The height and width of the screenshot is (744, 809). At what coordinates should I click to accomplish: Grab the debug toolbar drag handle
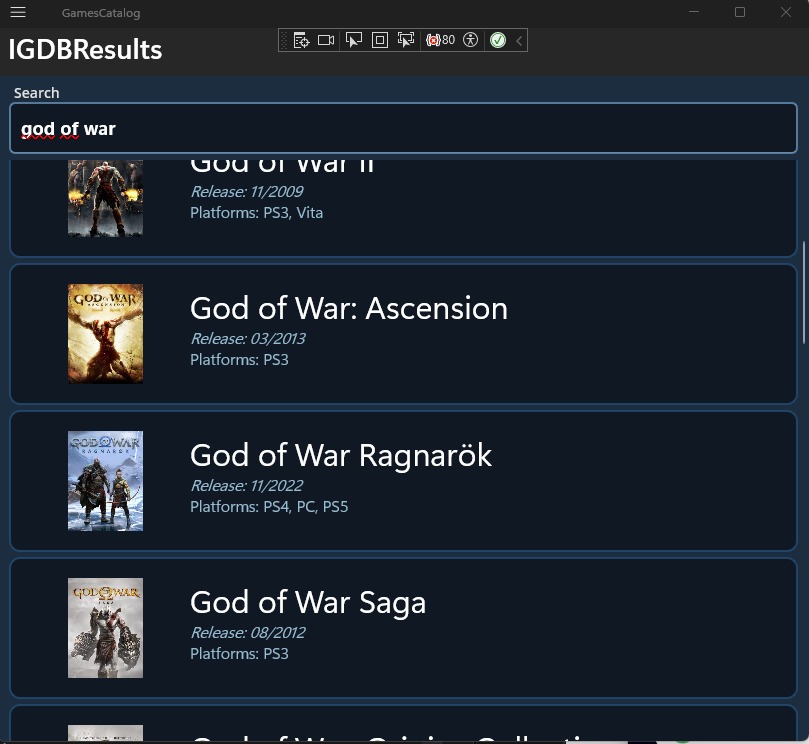(283, 40)
